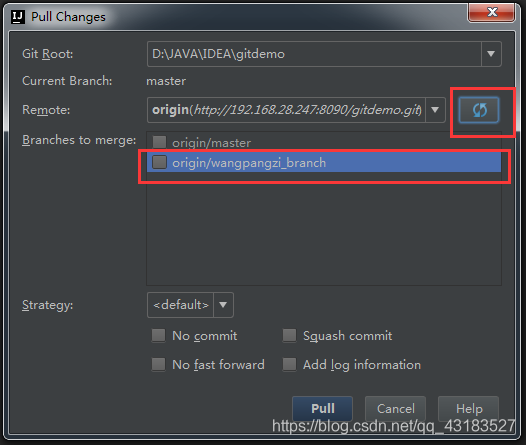The width and height of the screenshot is (526, 445).
Task: Check the origin/wangpangzi_branch checkbox
Action: tap(159, 162)
